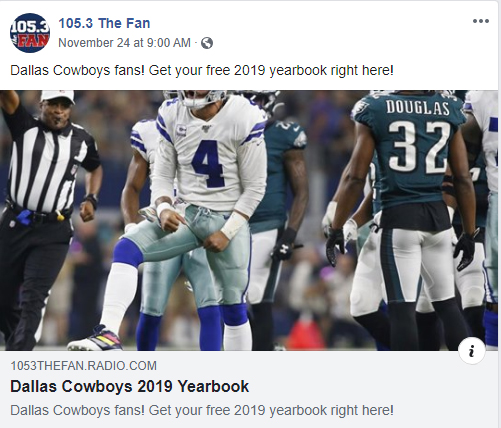Open the Dallas Cowboys 2019 Yearbook headline

(x=130, y=386)
